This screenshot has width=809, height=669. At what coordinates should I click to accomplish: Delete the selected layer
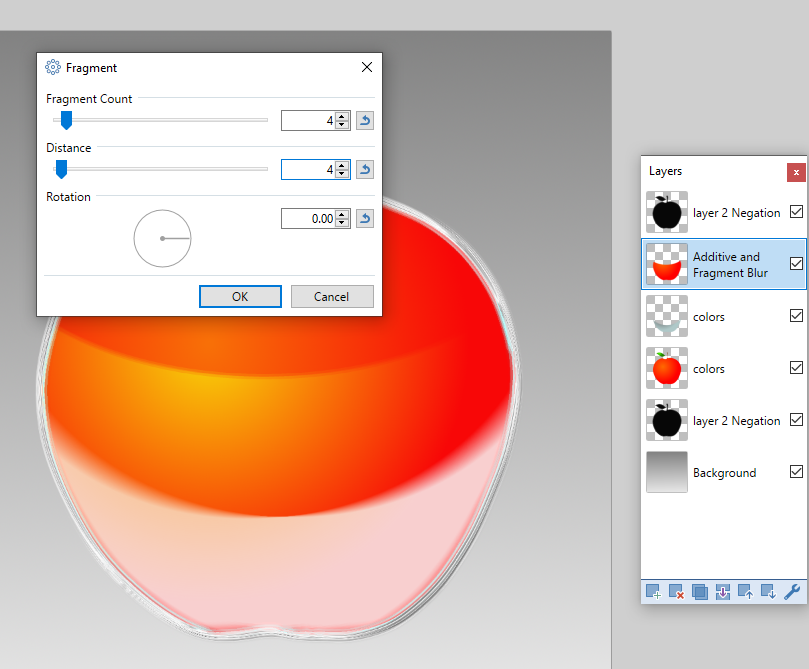click(676, 592)
